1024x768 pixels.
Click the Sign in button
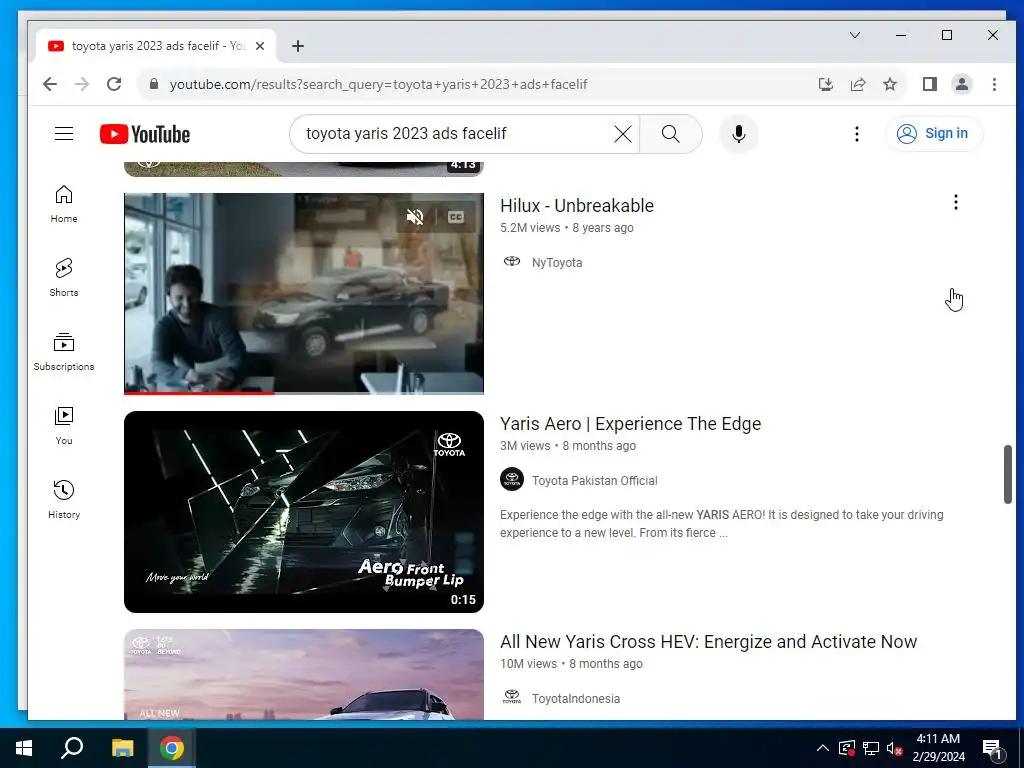click(934, 134)
